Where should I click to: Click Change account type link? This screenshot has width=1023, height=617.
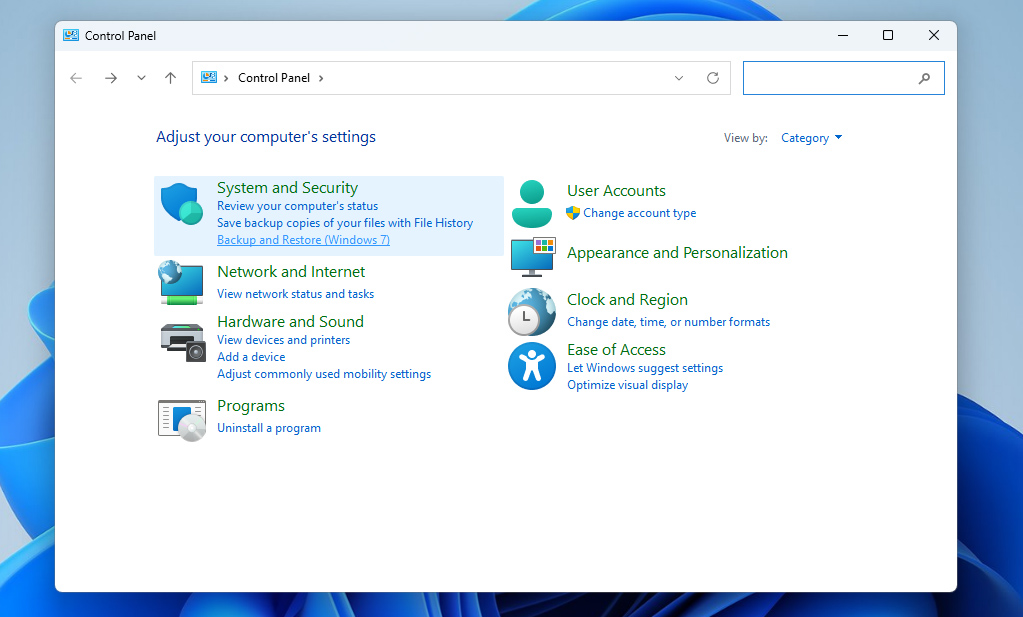[639, 213]
